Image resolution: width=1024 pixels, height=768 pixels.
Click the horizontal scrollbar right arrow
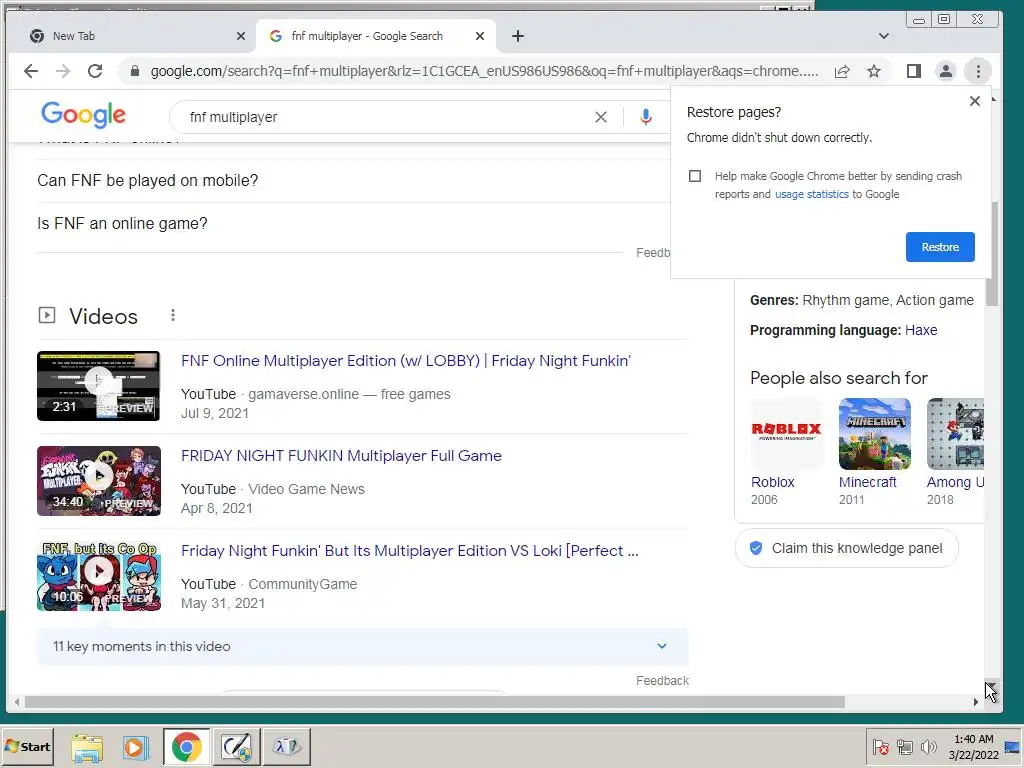(976, 702)
